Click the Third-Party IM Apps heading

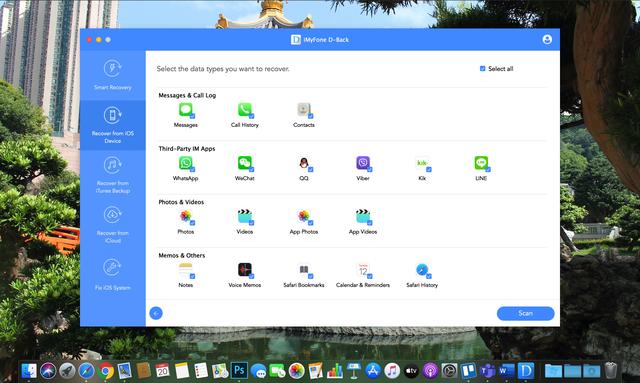pyautogui.click(x=187, y=149)
